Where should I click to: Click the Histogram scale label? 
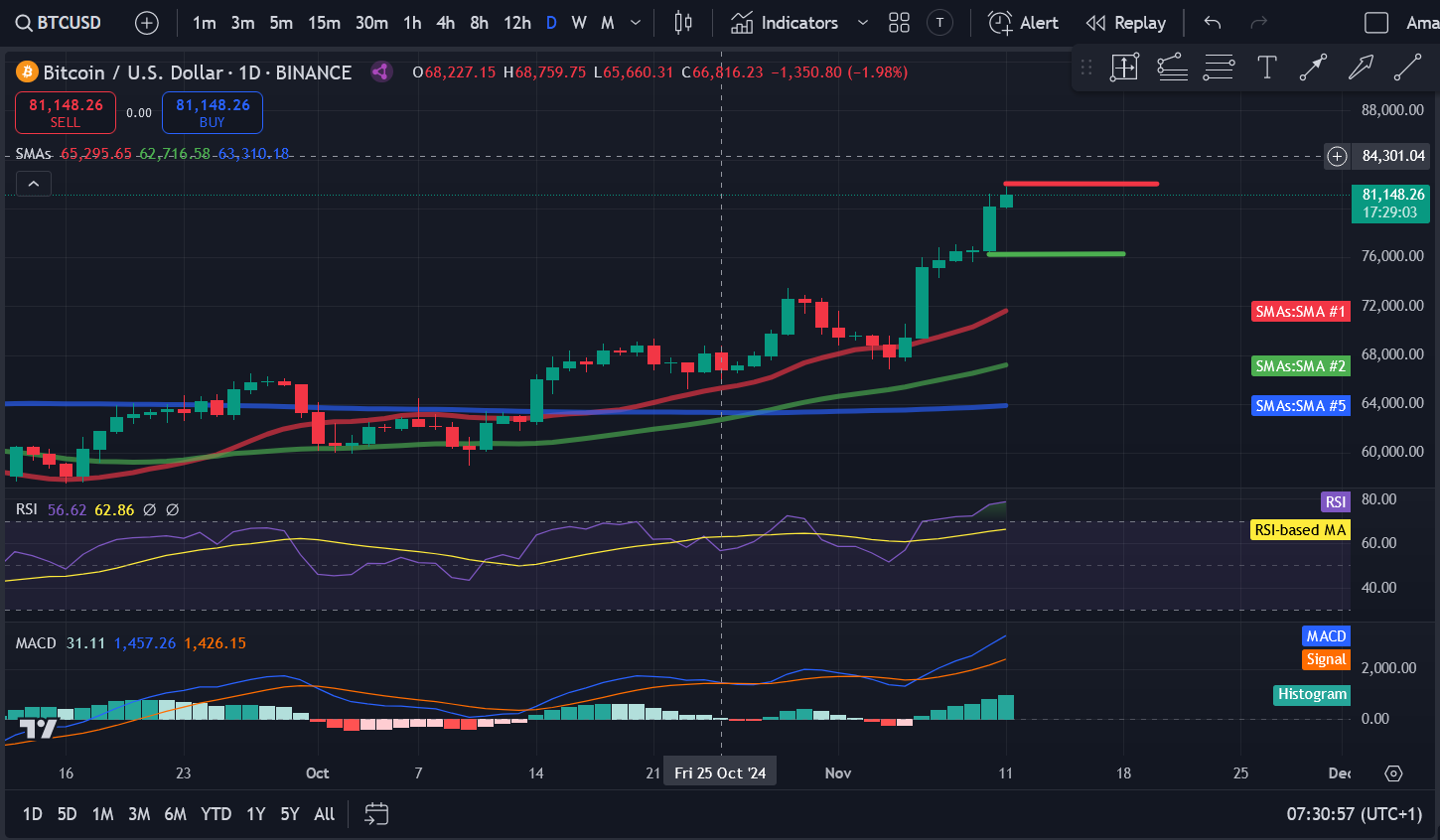click(x=1312, y=695)
